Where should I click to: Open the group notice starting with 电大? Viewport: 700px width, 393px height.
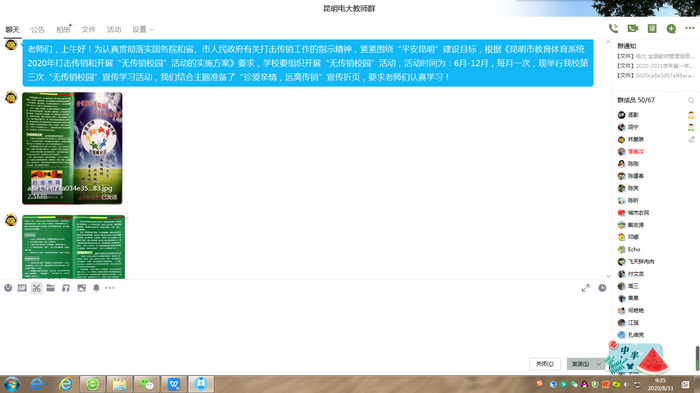[655, 56]
